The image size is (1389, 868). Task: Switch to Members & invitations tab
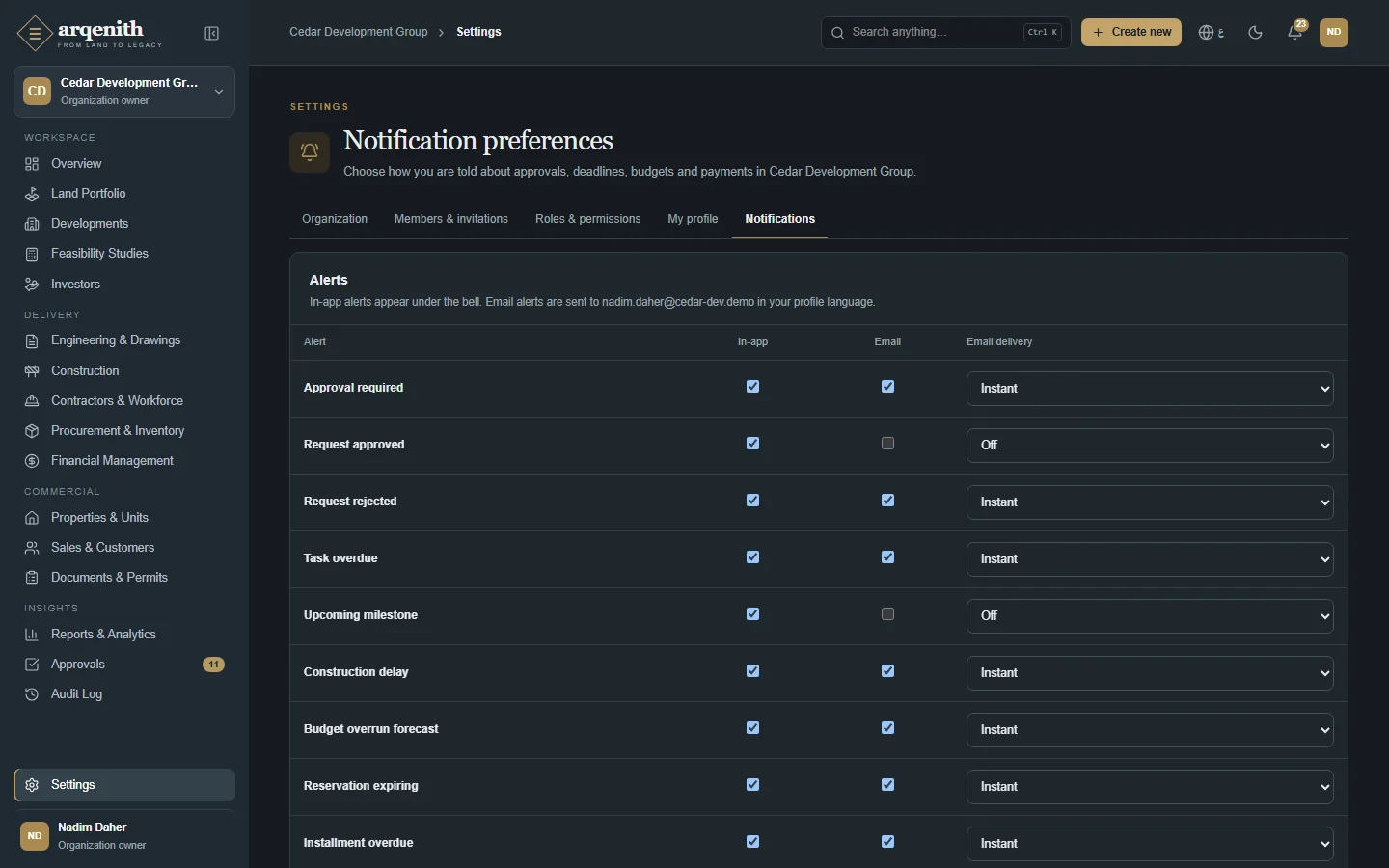coord(451,219)
